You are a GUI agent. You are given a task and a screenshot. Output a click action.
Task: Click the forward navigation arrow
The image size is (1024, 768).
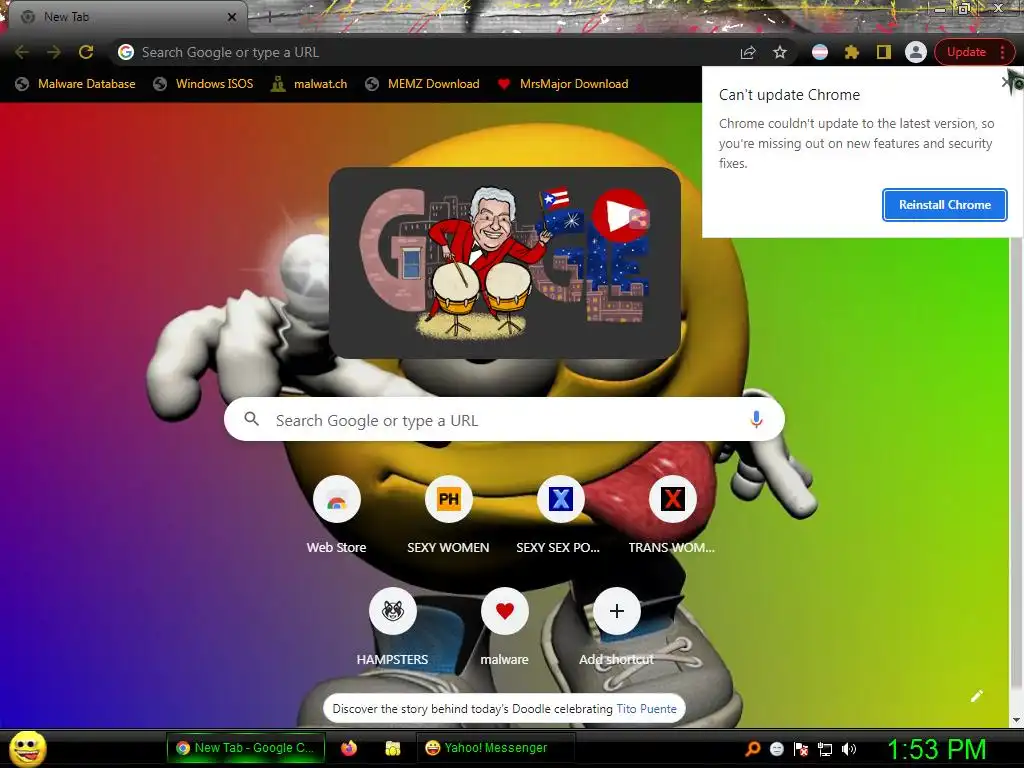(54, 52)
